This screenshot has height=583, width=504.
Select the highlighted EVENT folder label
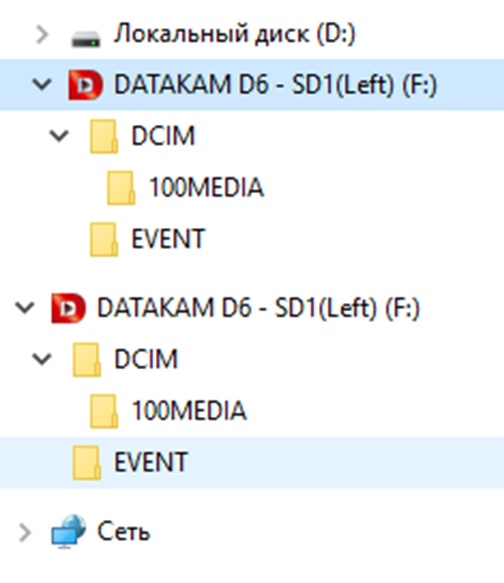[151, 462]
